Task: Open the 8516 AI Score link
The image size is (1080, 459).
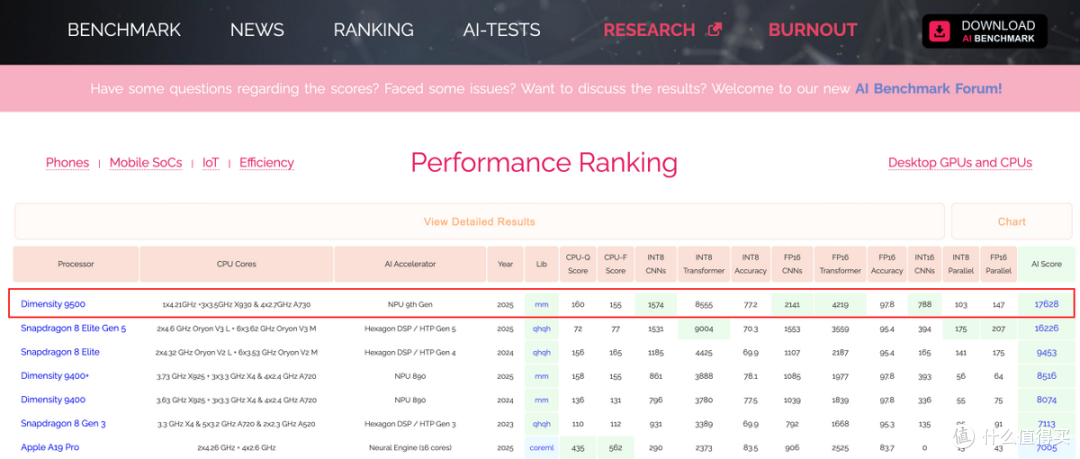Action: pyautogui.click(x=1046, y=376)
